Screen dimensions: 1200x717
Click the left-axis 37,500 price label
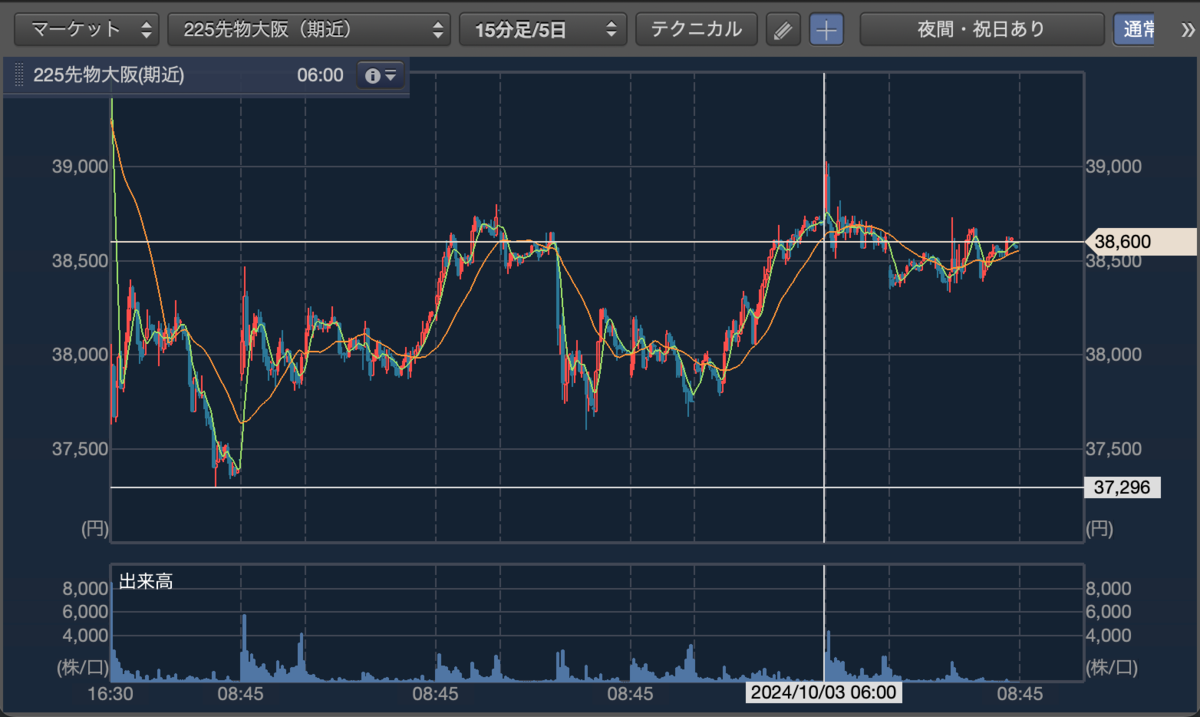coord(79,448)
